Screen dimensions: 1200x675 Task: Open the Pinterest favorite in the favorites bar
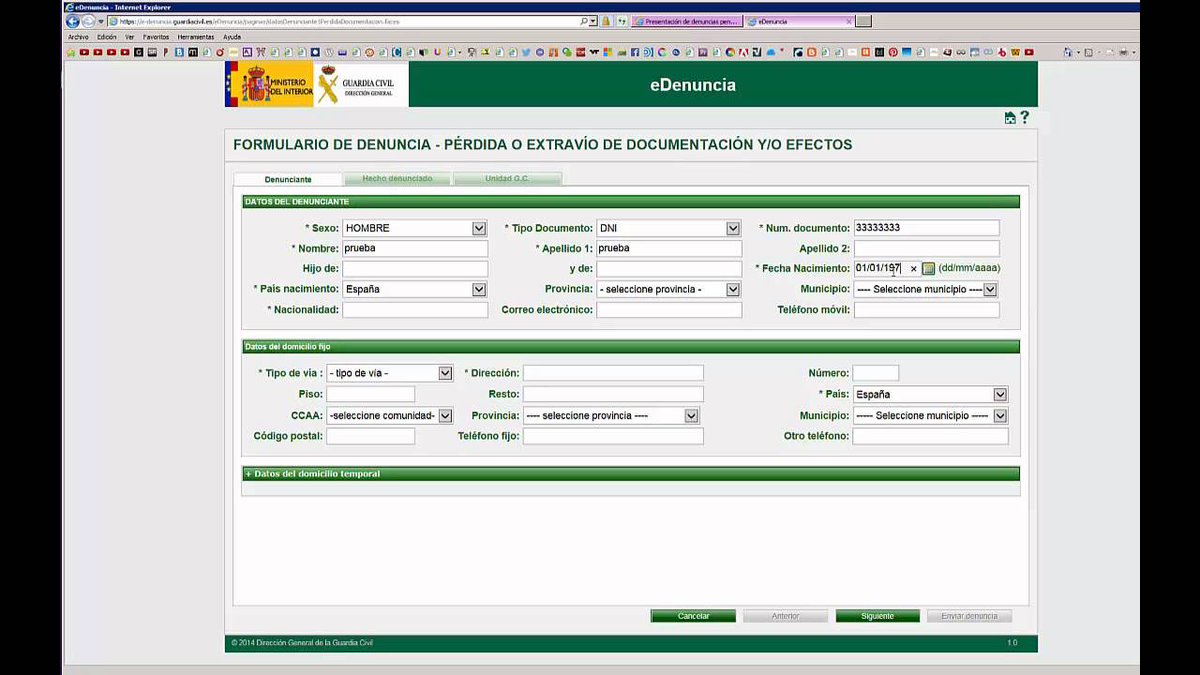892,52
